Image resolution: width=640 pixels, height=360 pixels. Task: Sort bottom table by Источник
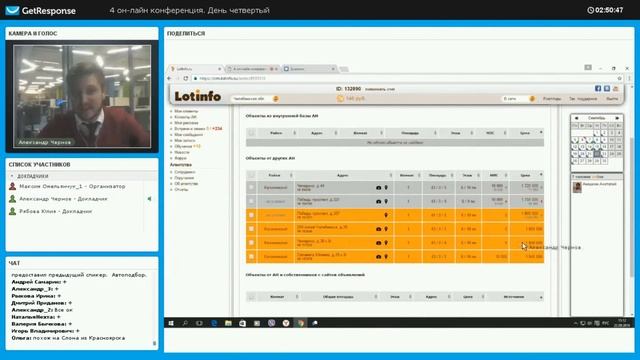(x=513, y=297)
